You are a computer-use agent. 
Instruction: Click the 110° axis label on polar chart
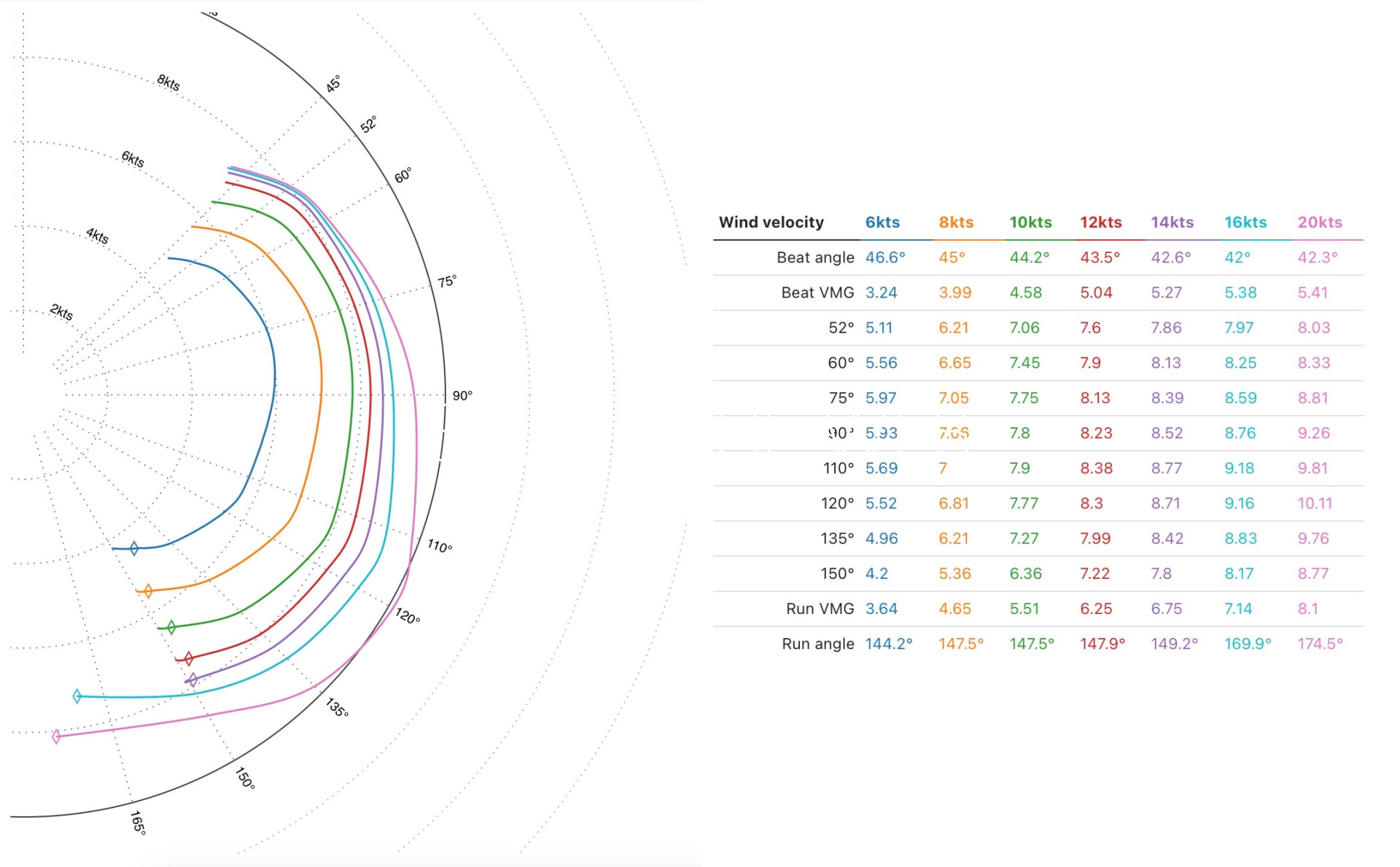[440, 545]
